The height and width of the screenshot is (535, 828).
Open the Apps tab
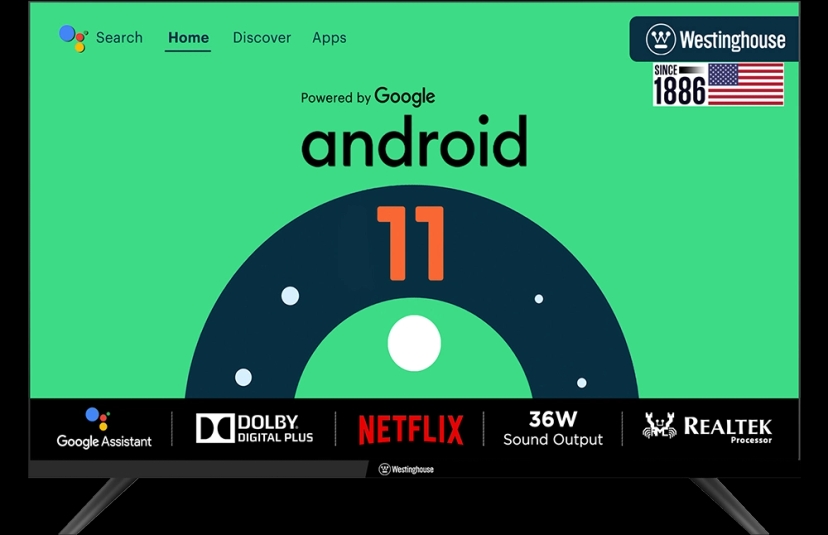pos(329,39)
